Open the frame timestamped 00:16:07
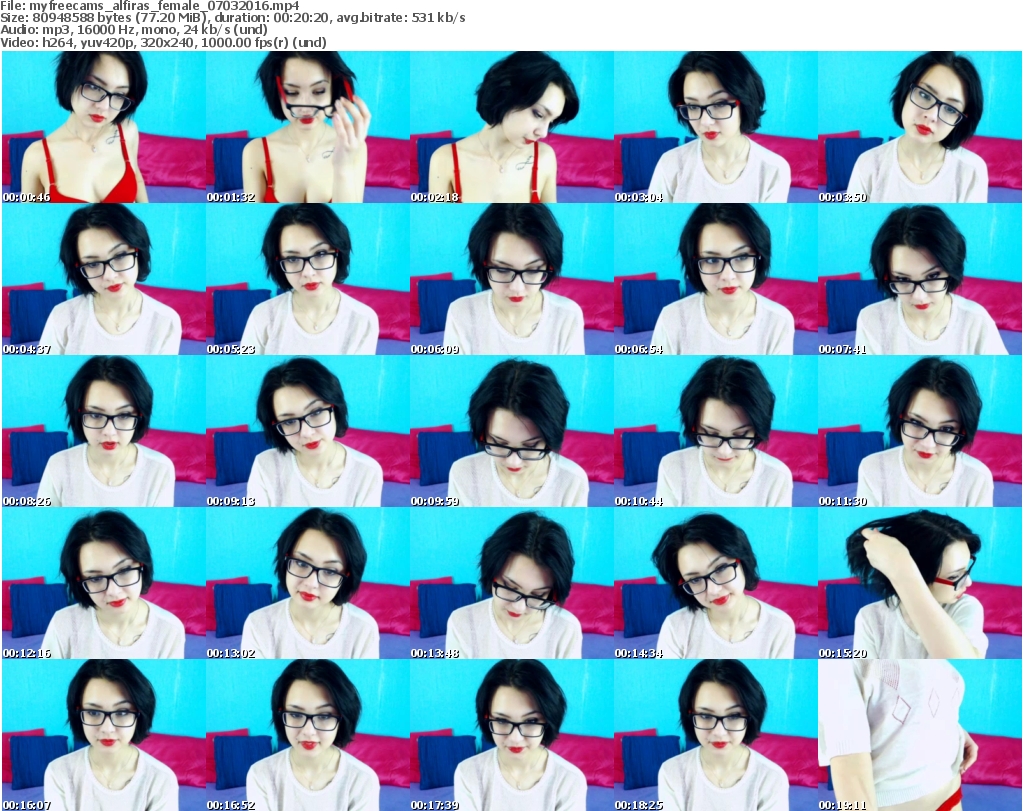The height and width of the screenshot is (811, 1024). [x=104, y=735]
